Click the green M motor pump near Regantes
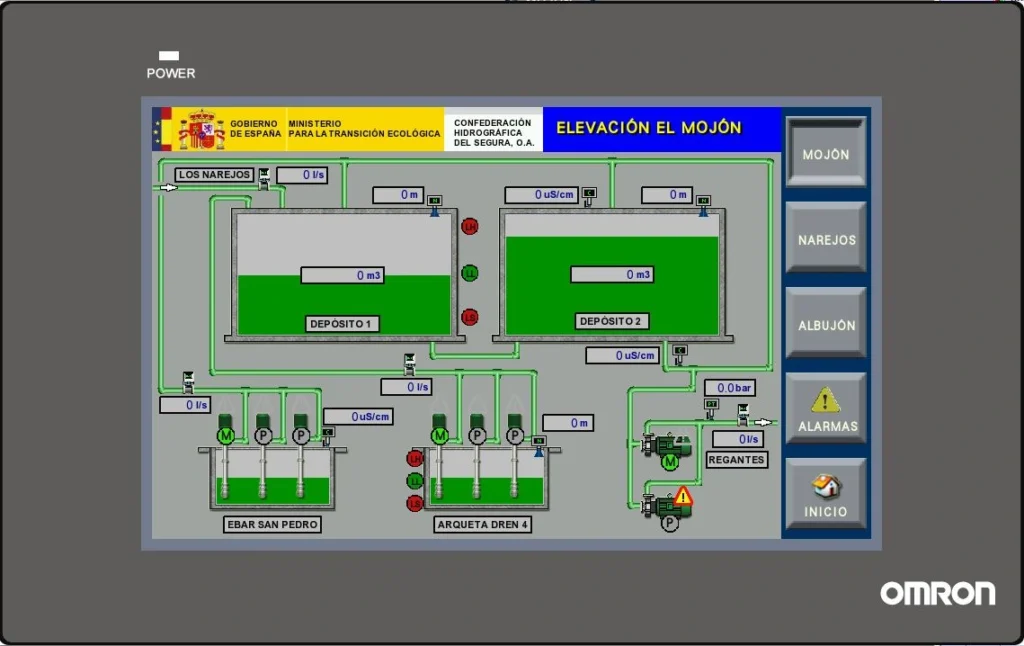1024x646 pixels. pyautogui.click(x=669, y=461)
